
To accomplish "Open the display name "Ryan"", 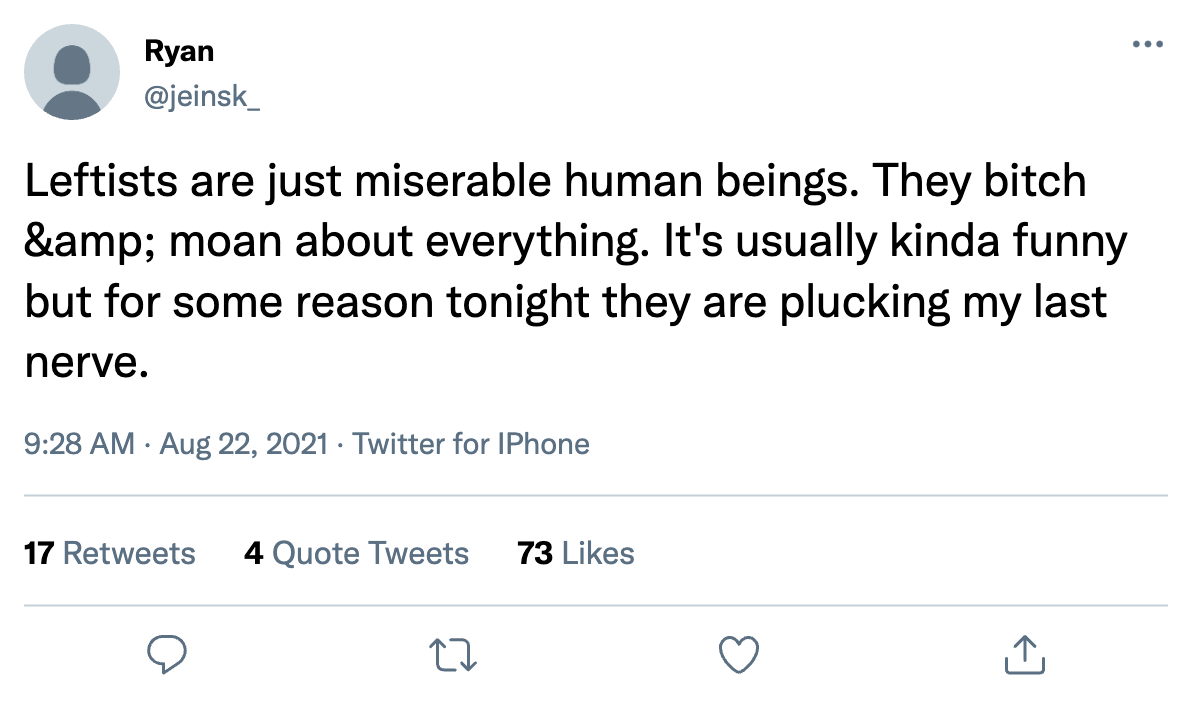I will click(180, 52).
